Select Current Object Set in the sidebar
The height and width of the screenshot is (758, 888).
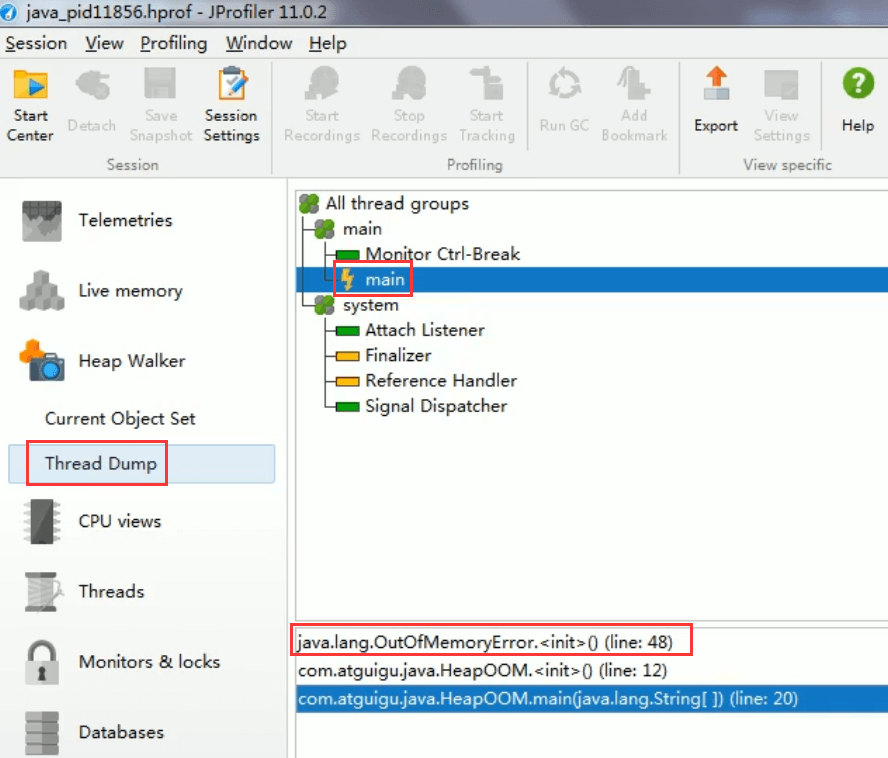(x=120, y=419)
